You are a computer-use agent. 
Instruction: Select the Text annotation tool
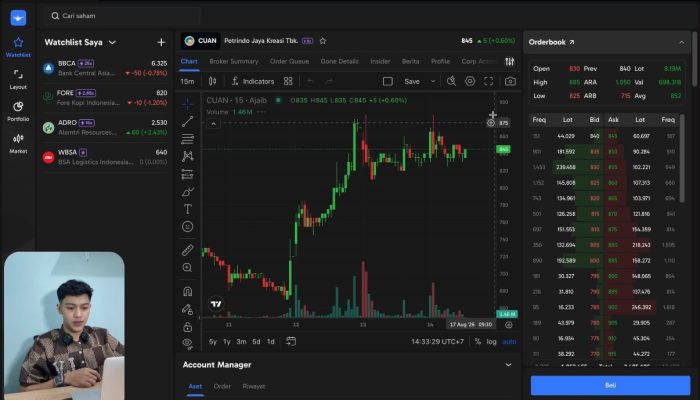click(x=188, y=209)
